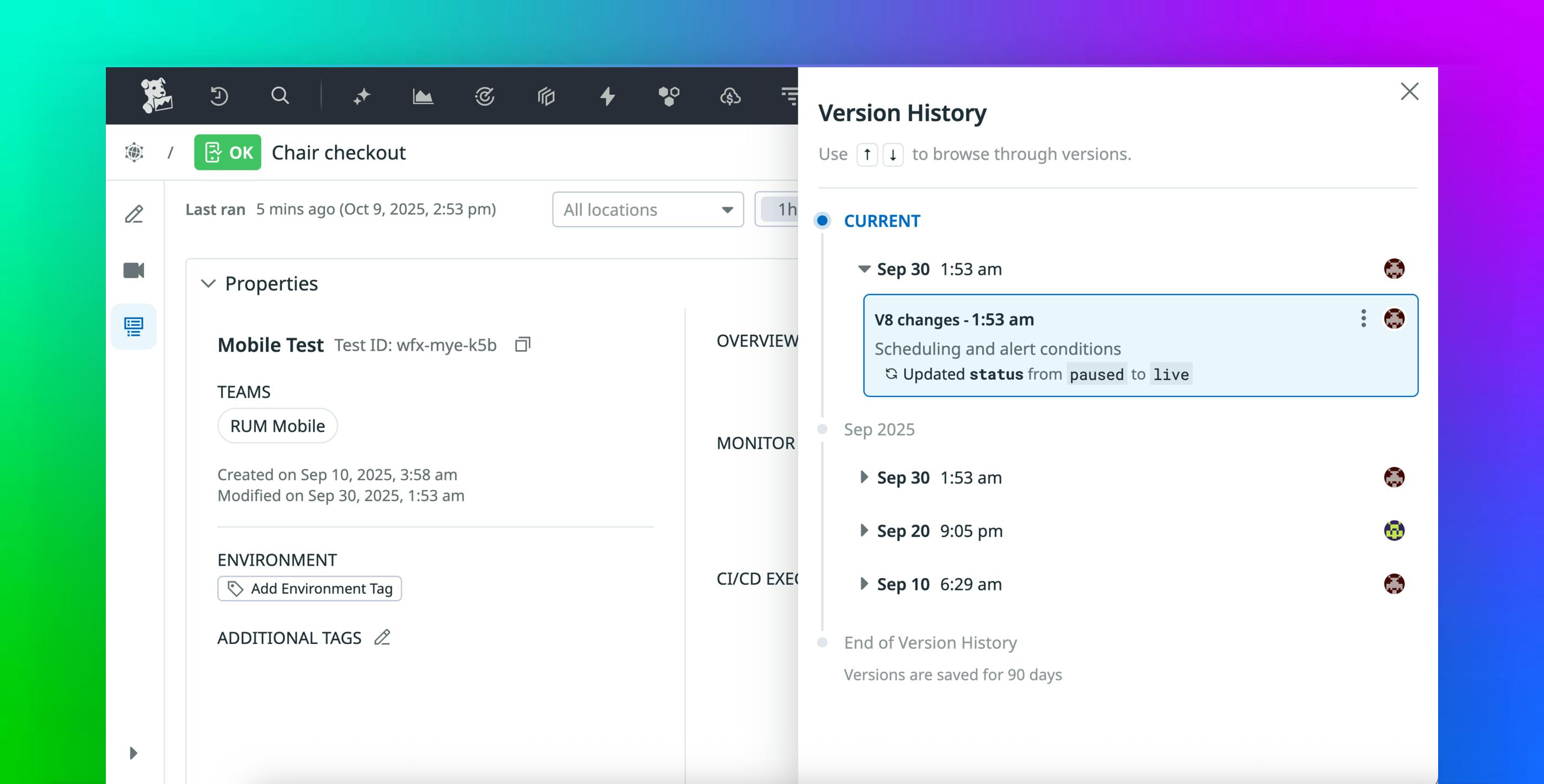Open the video recording icon in the sidebar
The width and height of the screenshot is (1544, 784).
click(x=133, y=270)
